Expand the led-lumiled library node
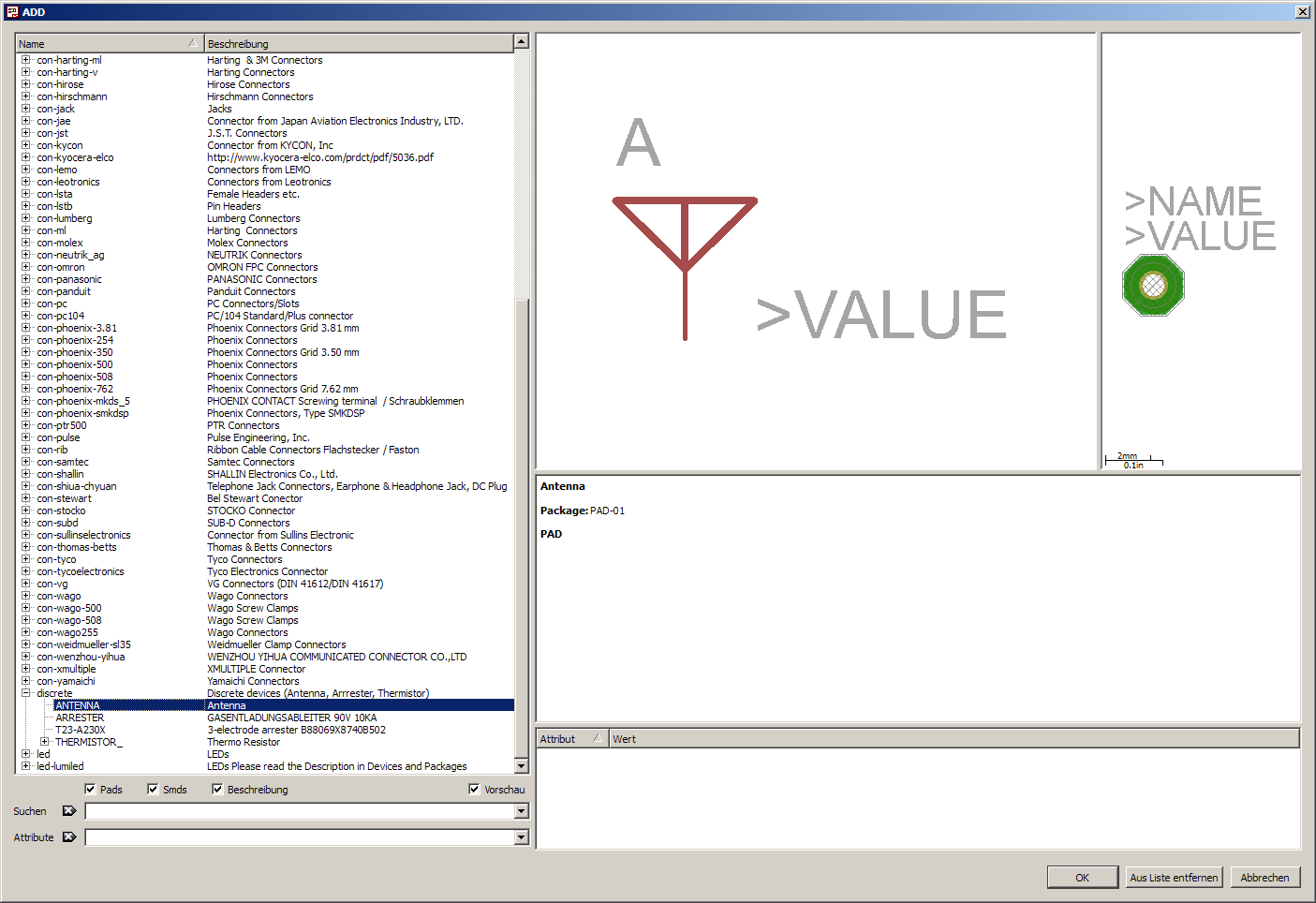 pyautogui.click(x=26, y=766)
